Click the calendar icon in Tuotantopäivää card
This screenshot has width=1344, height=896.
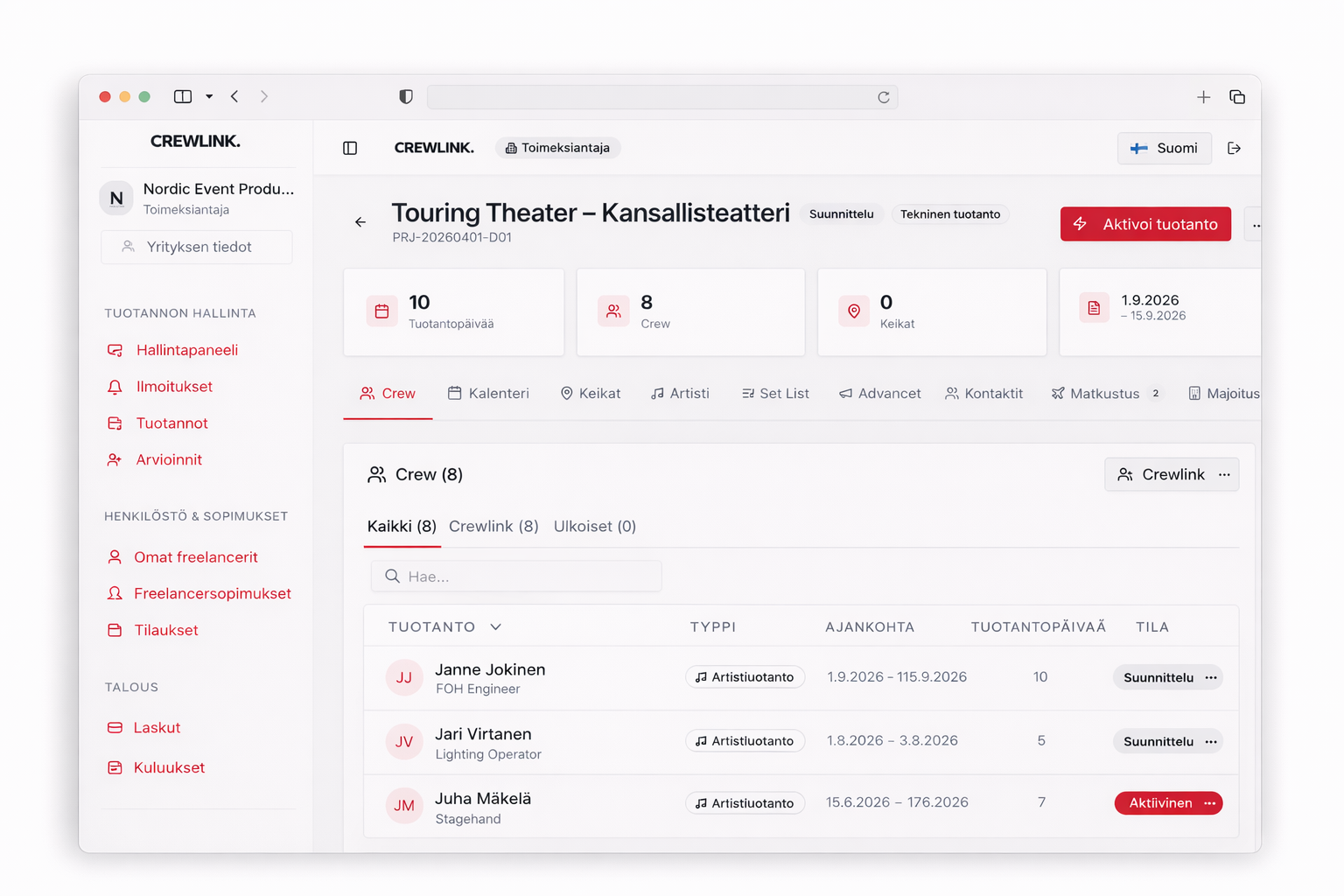[381, 311]
